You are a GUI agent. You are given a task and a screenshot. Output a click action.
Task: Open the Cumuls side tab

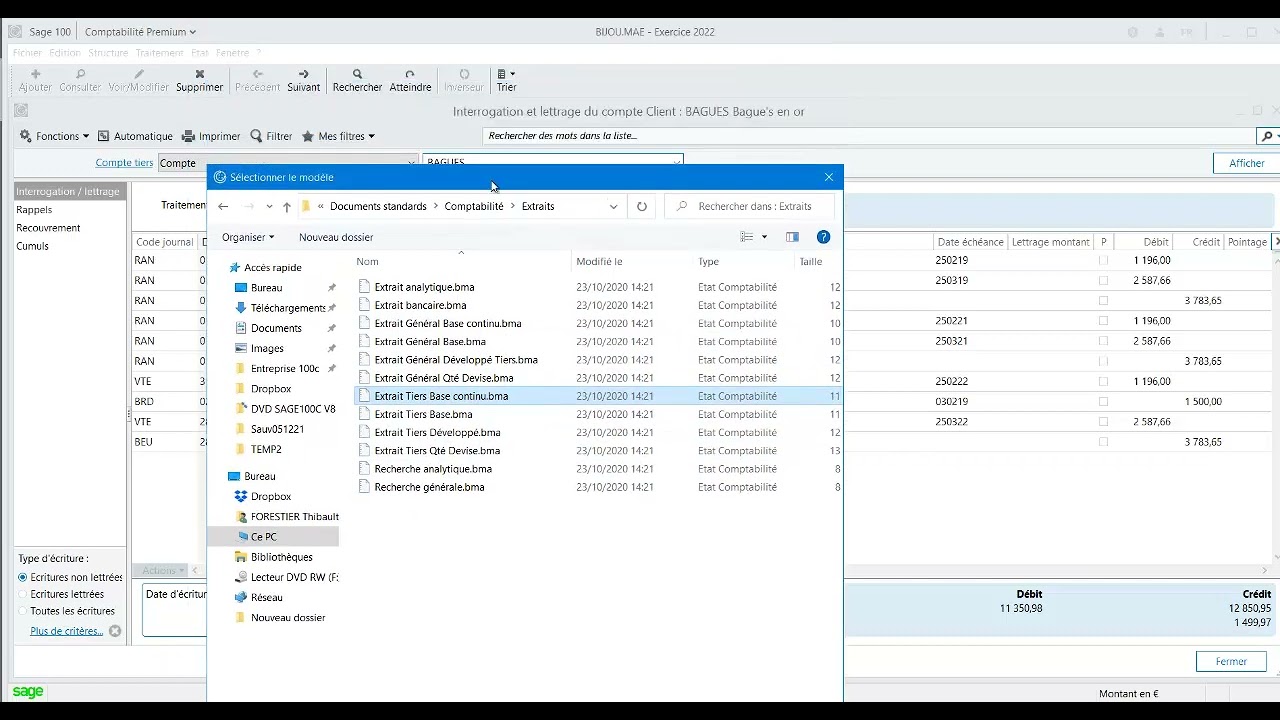tap(32, 246)
